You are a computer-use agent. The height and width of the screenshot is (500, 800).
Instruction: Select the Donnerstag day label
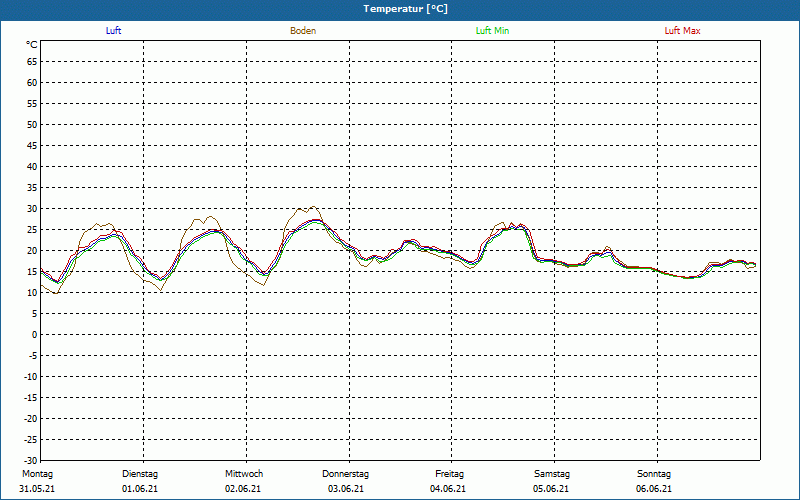345,474
